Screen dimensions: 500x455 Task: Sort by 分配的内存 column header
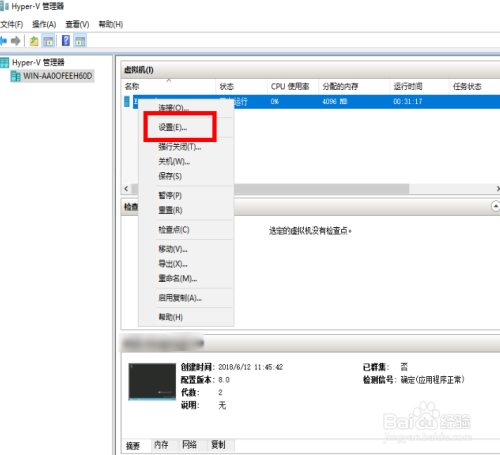[354, 87]
